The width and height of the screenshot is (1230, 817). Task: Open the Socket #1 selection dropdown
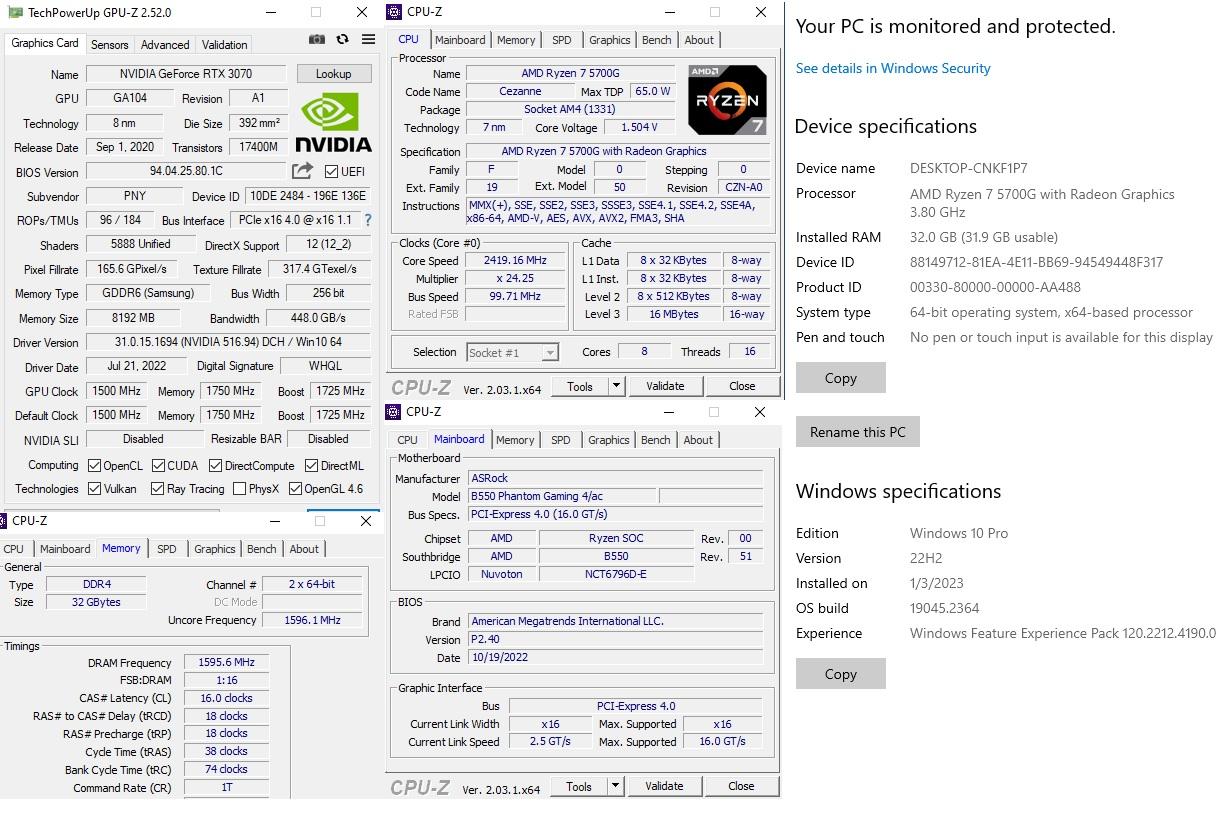[x=549, y=352]
